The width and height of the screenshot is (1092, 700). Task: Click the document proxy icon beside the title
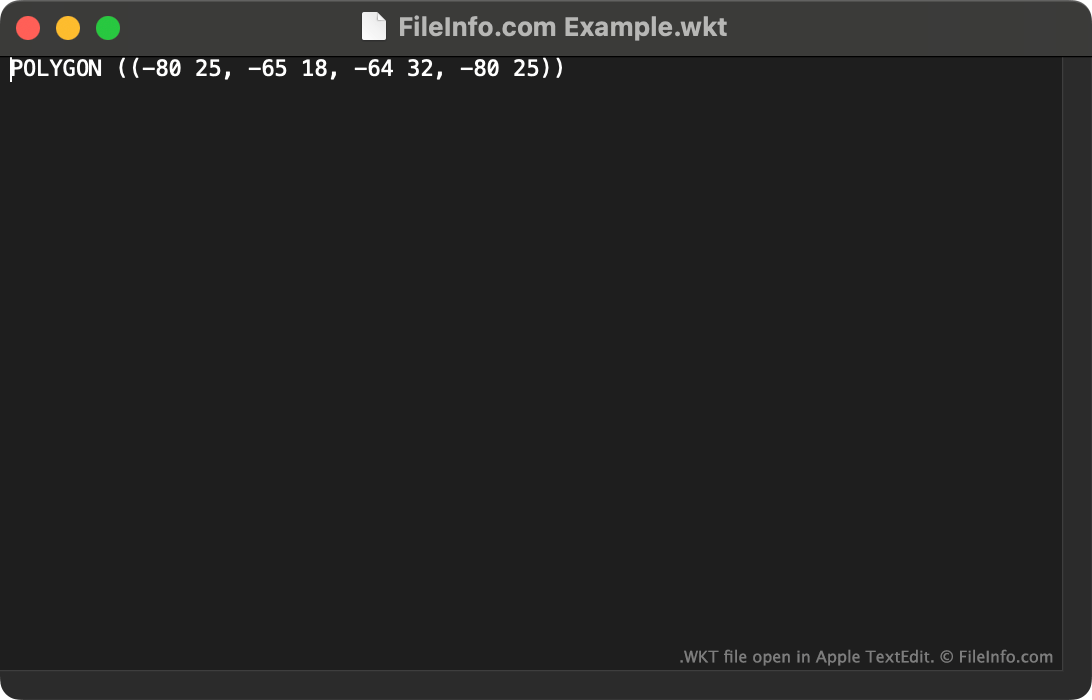[374, 26]
